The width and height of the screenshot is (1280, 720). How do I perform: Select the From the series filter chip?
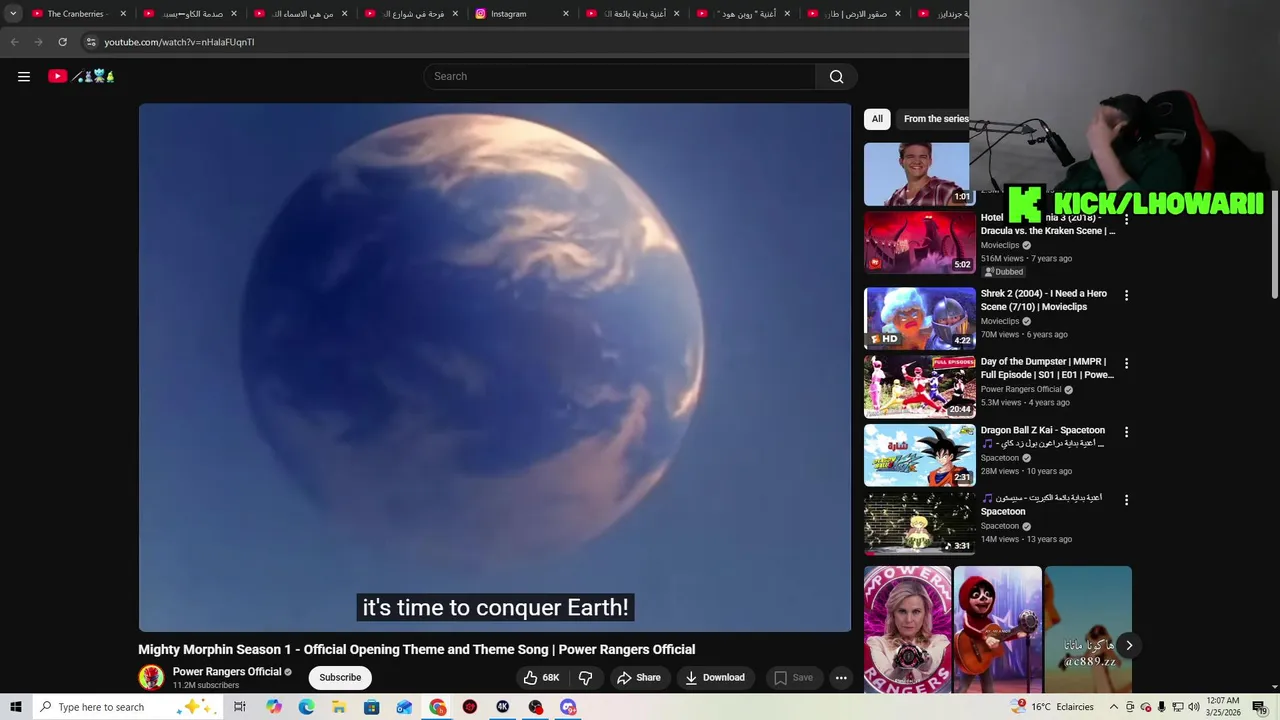point(935,119)
